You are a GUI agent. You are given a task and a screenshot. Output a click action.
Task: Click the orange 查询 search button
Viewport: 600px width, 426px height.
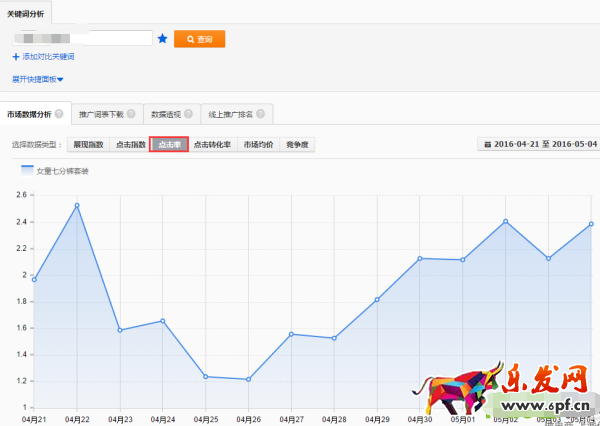tap(199, 39)
